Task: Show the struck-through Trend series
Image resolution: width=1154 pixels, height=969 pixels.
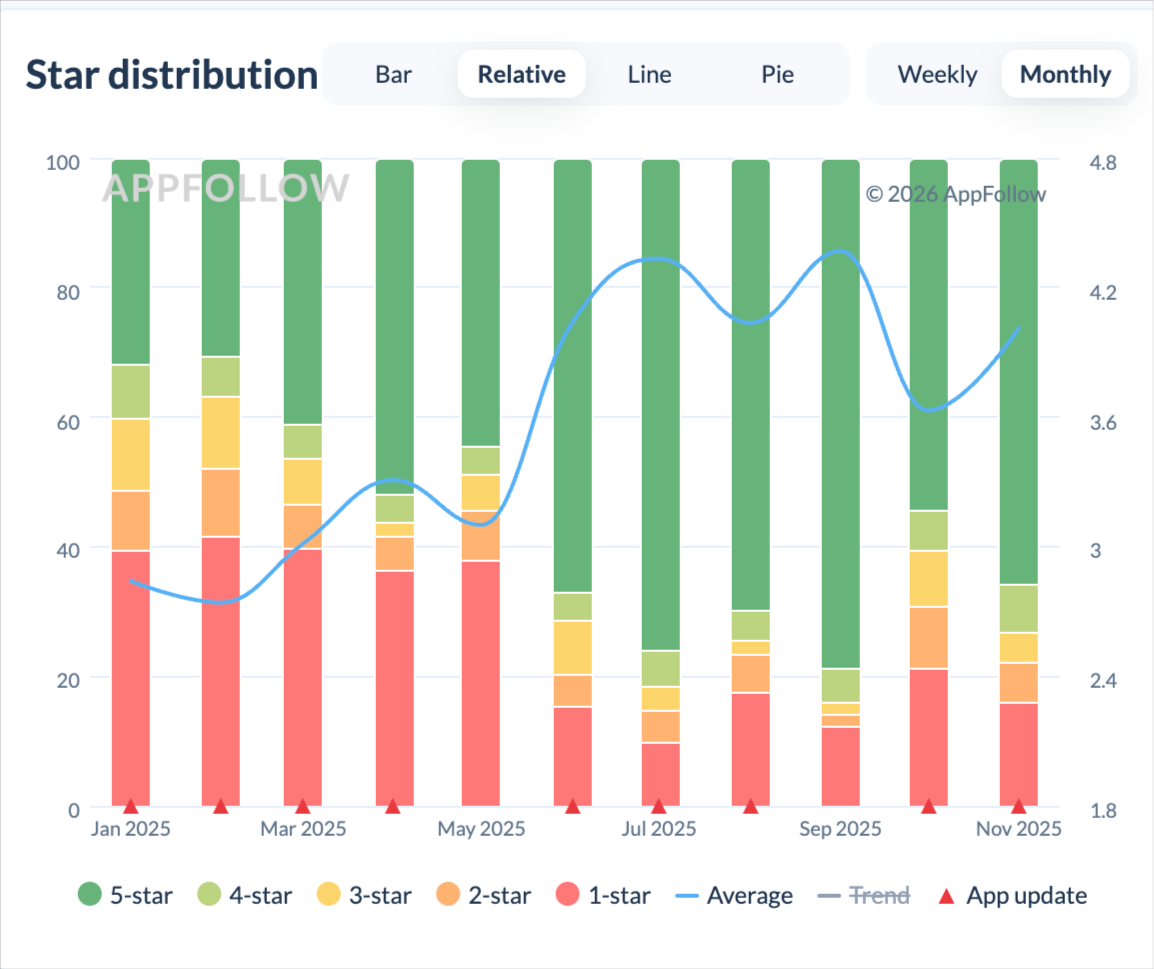Action: tap(864, 895)
